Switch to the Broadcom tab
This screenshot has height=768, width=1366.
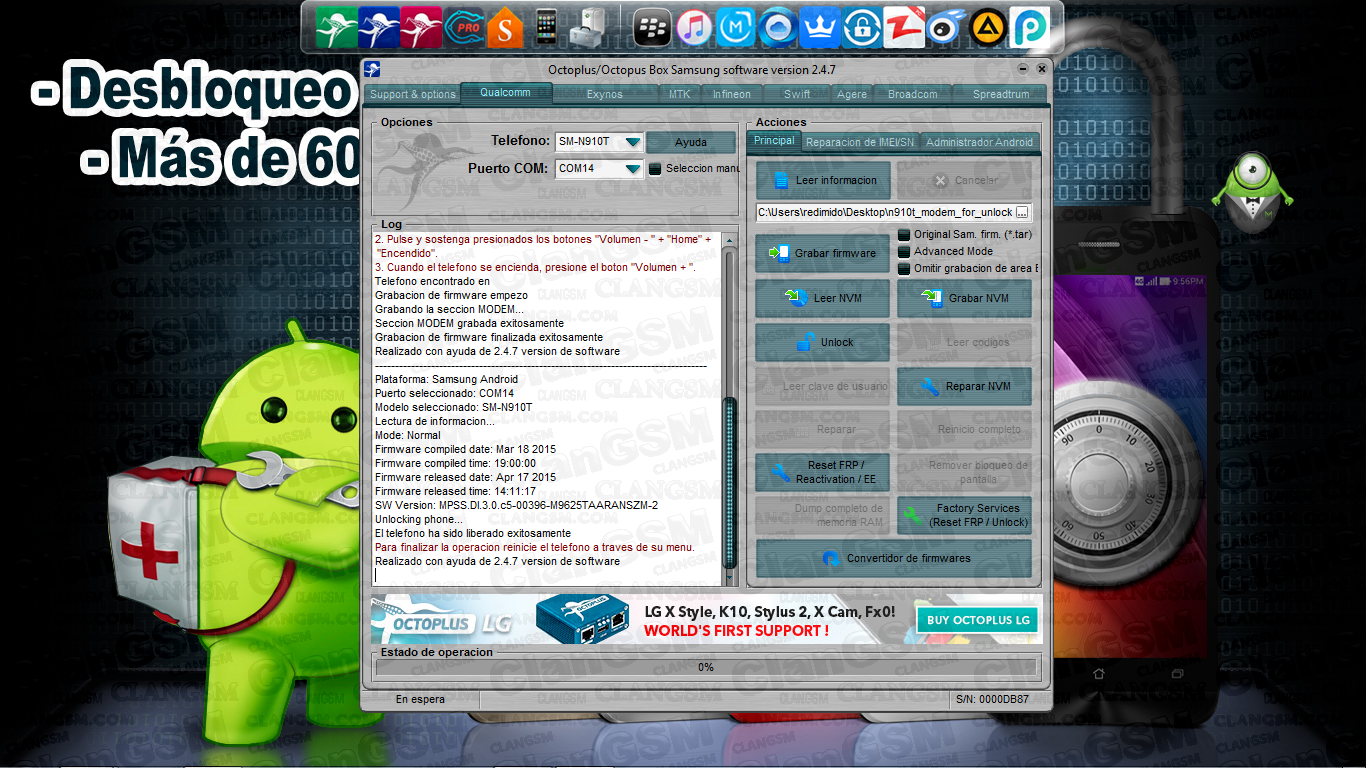(x=913, y=94)
